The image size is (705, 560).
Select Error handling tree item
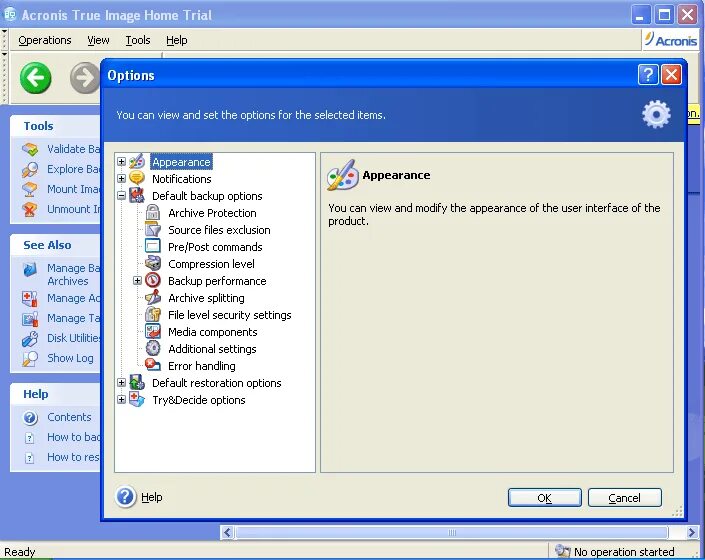tap(201, 366)
